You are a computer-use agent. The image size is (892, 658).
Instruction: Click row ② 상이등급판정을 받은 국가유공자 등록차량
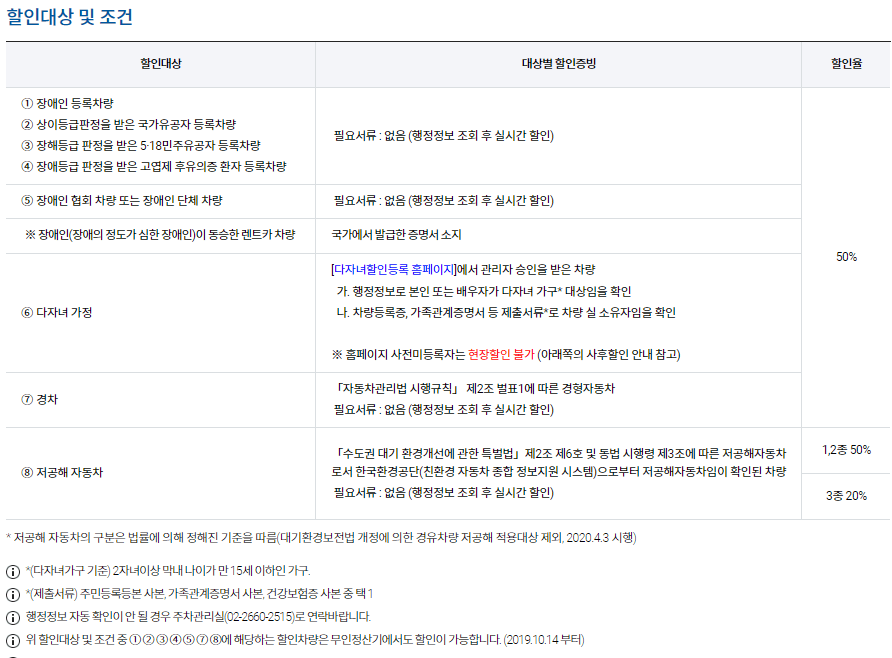(x=129, y=125)
